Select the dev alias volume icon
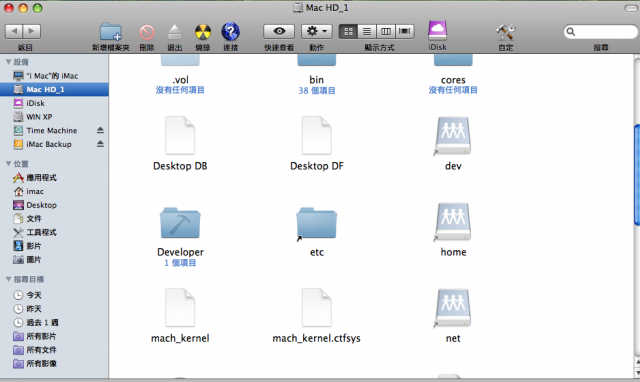640x382 pixels. pyautogui.click(x=453, y=136)
